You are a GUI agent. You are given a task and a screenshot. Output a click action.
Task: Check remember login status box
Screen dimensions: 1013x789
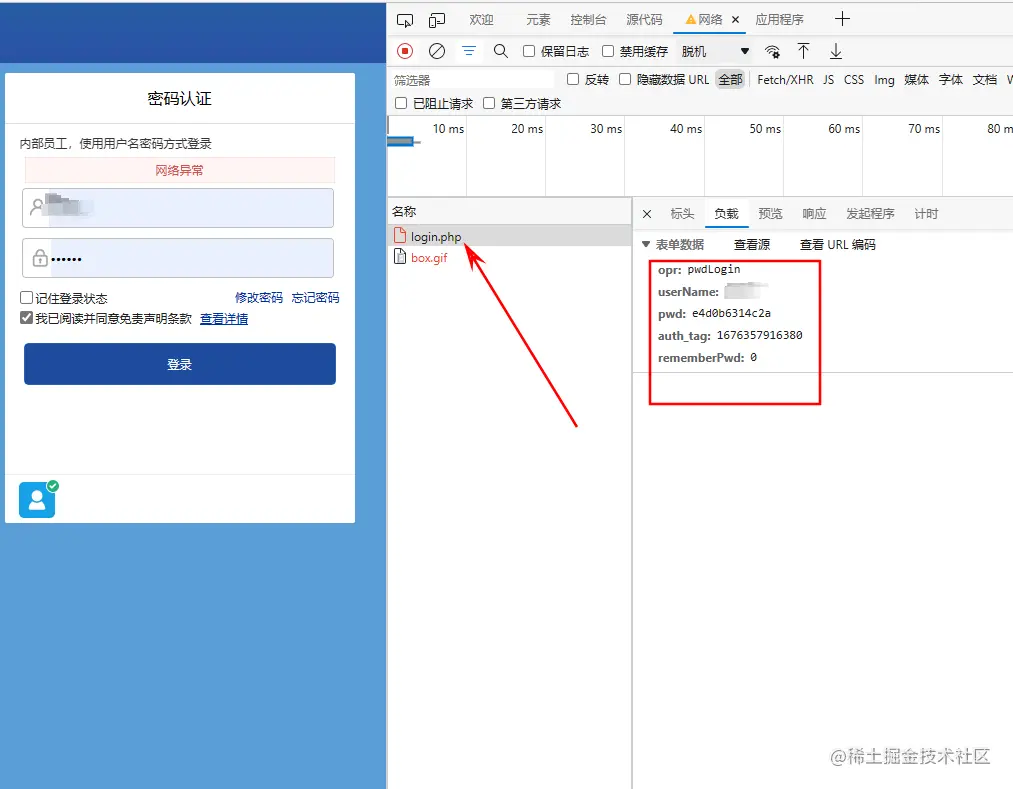[x=26, y=297]
